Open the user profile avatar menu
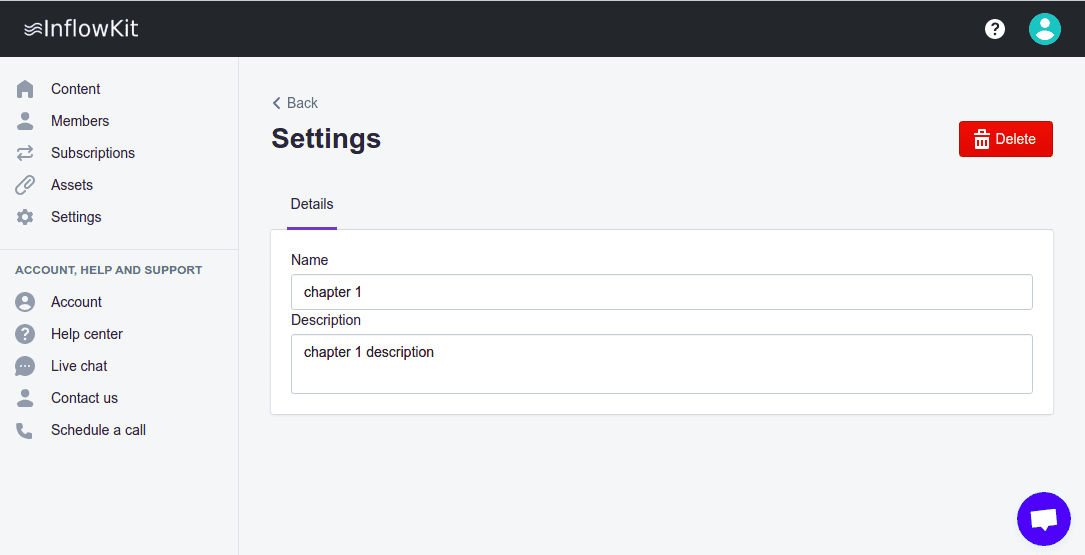 [1045, 29]
